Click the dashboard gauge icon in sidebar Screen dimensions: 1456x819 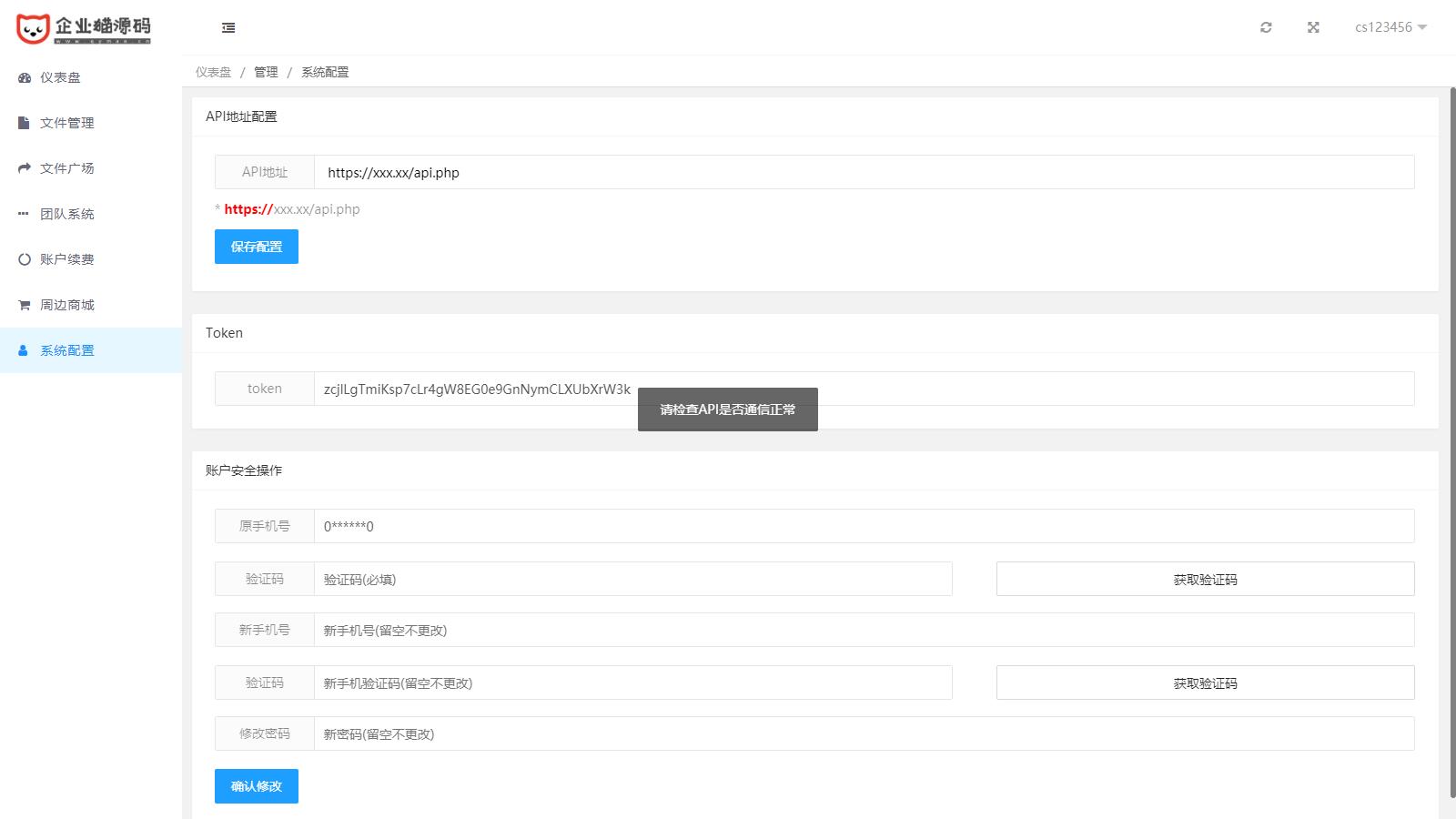(x=25, y=78)
